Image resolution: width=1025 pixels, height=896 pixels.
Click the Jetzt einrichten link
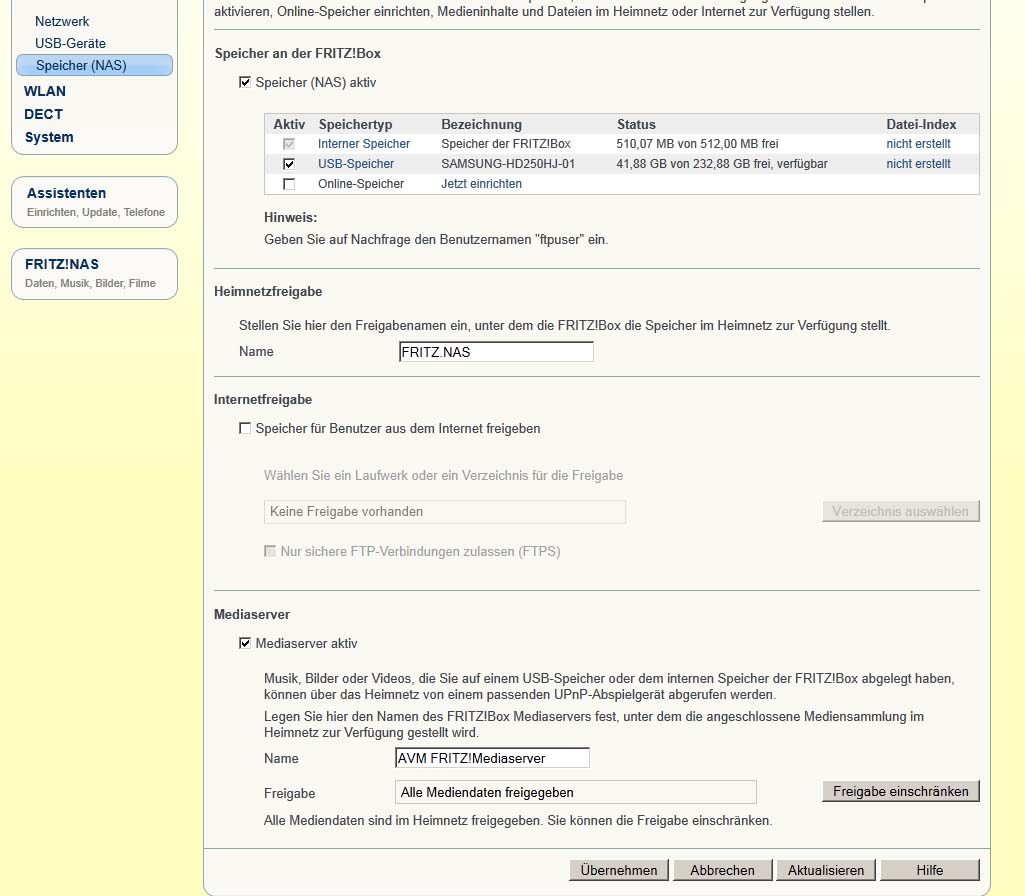(x=481, y=184)
